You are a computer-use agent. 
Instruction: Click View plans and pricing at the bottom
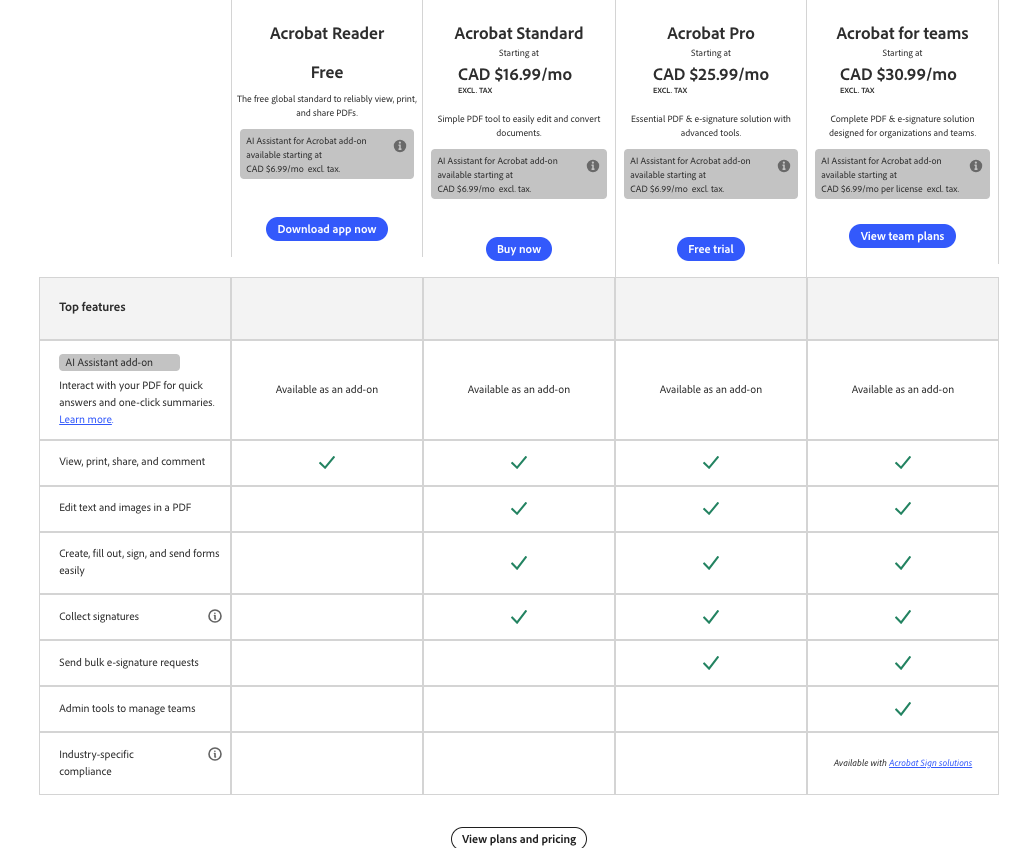[518, 838]
